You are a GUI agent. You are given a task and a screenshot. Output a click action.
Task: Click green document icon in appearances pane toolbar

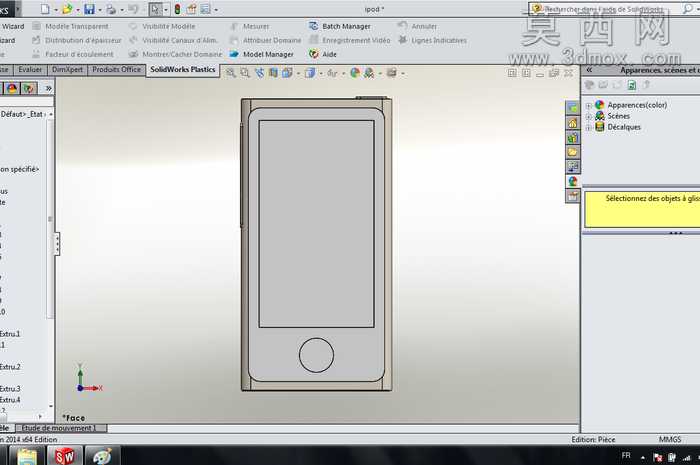(x=632, y=85)
